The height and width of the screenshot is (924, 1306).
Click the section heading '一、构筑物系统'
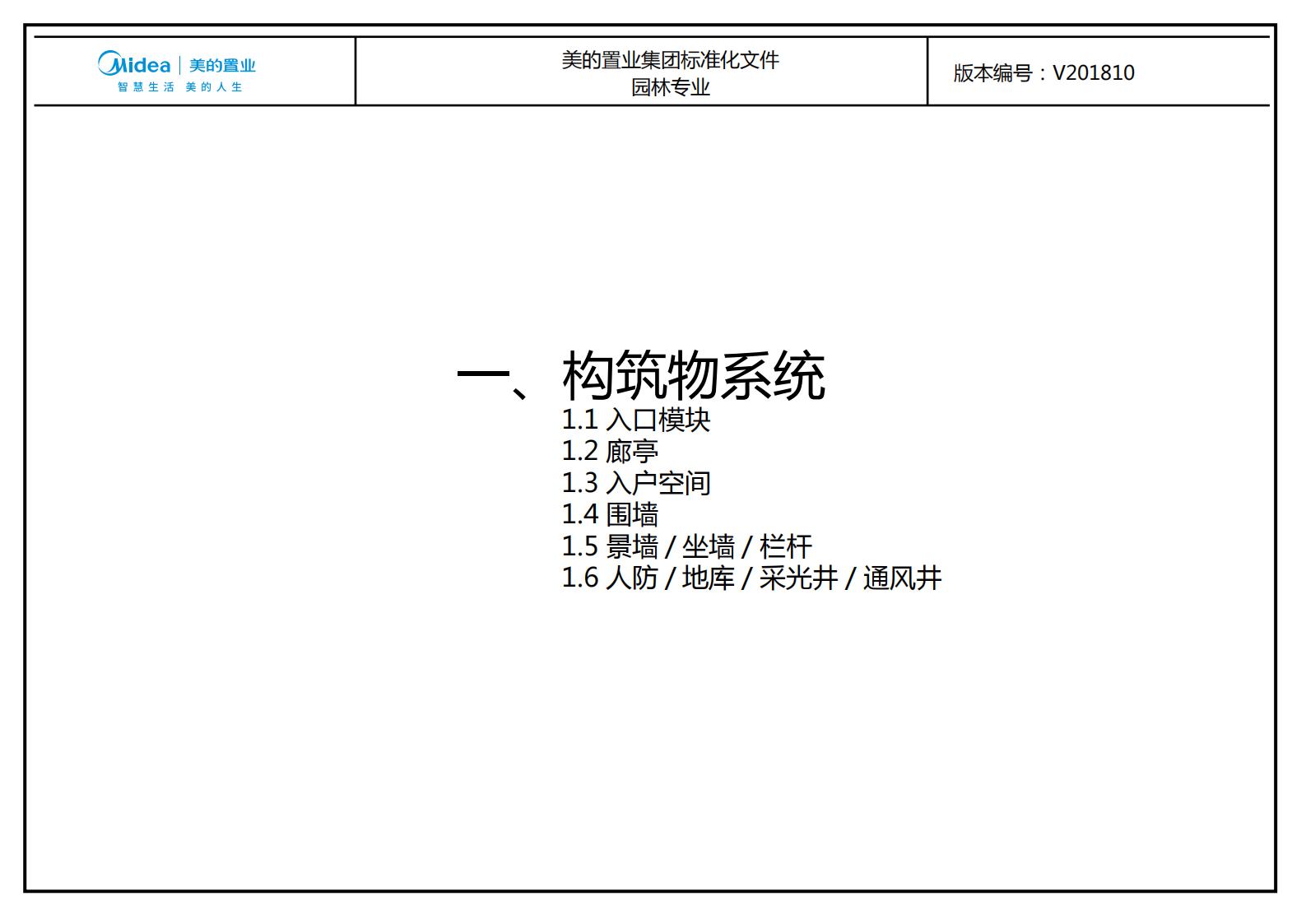tap(641, 376)
